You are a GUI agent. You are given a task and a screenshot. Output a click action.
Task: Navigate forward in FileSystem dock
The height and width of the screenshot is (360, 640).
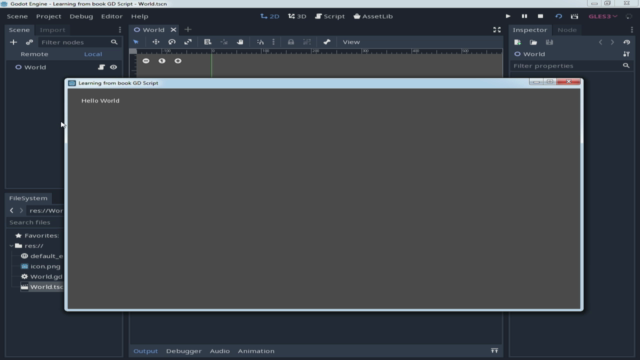[x=21, y=211]
